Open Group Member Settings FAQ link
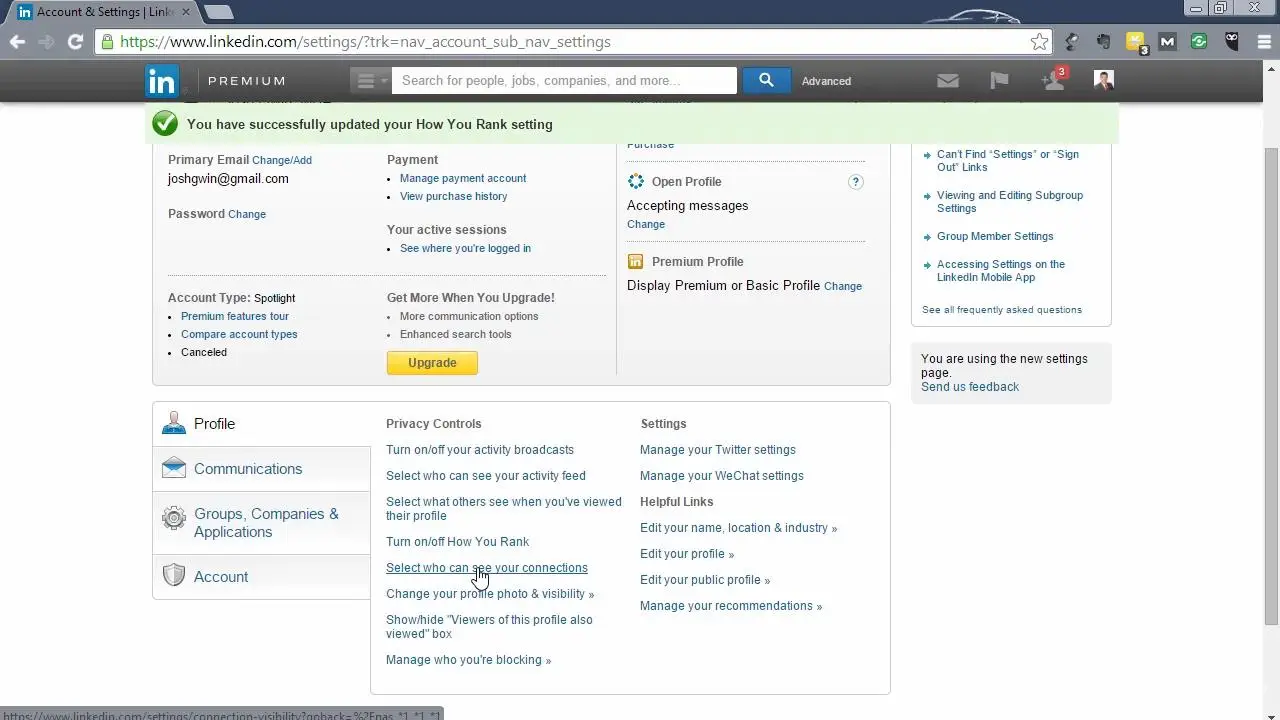 [995, 237]
